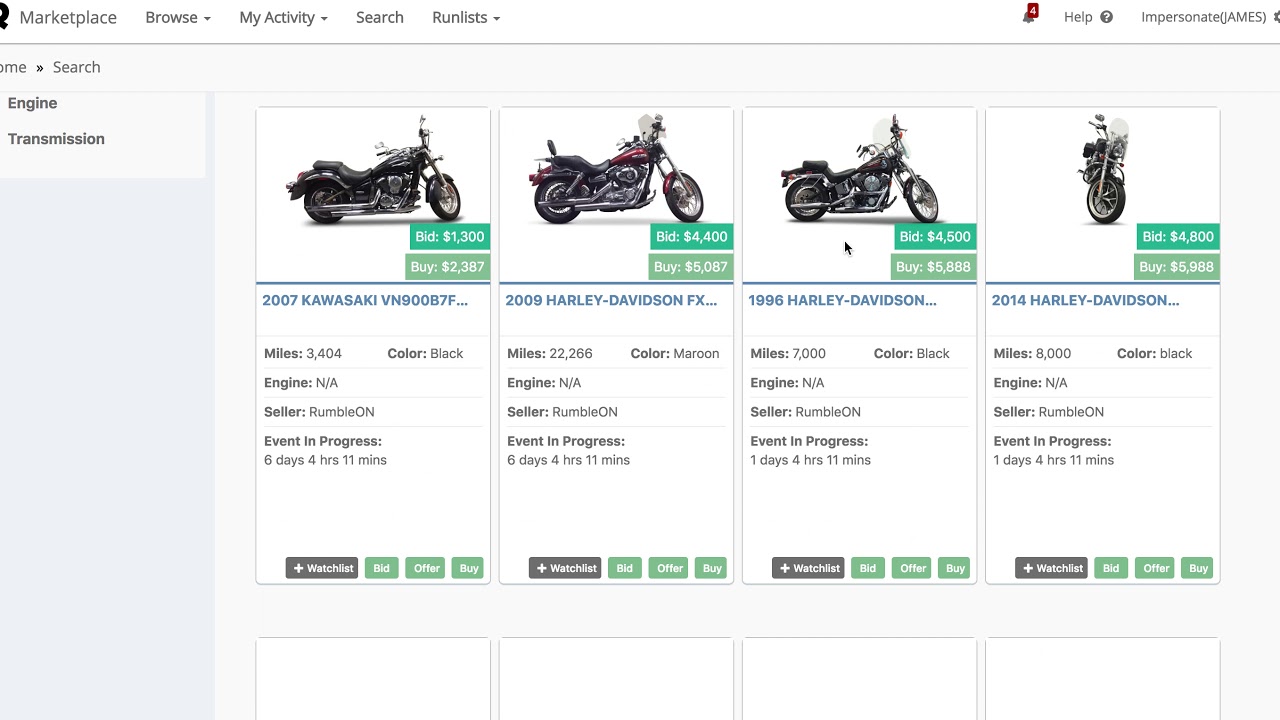Image resolution: width=1280 pixels, height=720 pixels.
Task: Expand the Transmission filter section
Action: click(56, 139)
